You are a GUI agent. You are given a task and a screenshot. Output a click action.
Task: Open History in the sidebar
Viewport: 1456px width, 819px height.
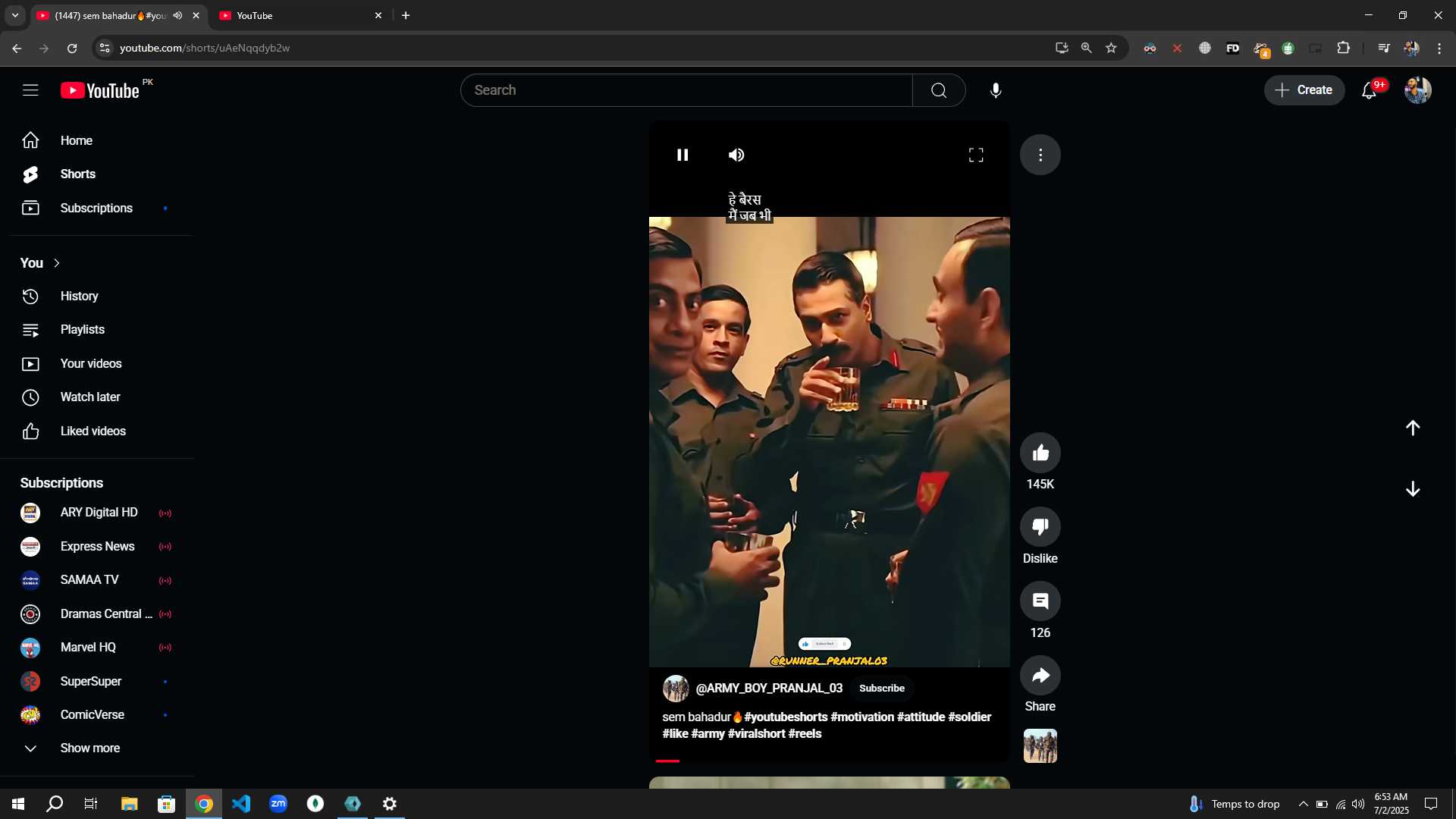pyautogui.click(x=97, y=297)
